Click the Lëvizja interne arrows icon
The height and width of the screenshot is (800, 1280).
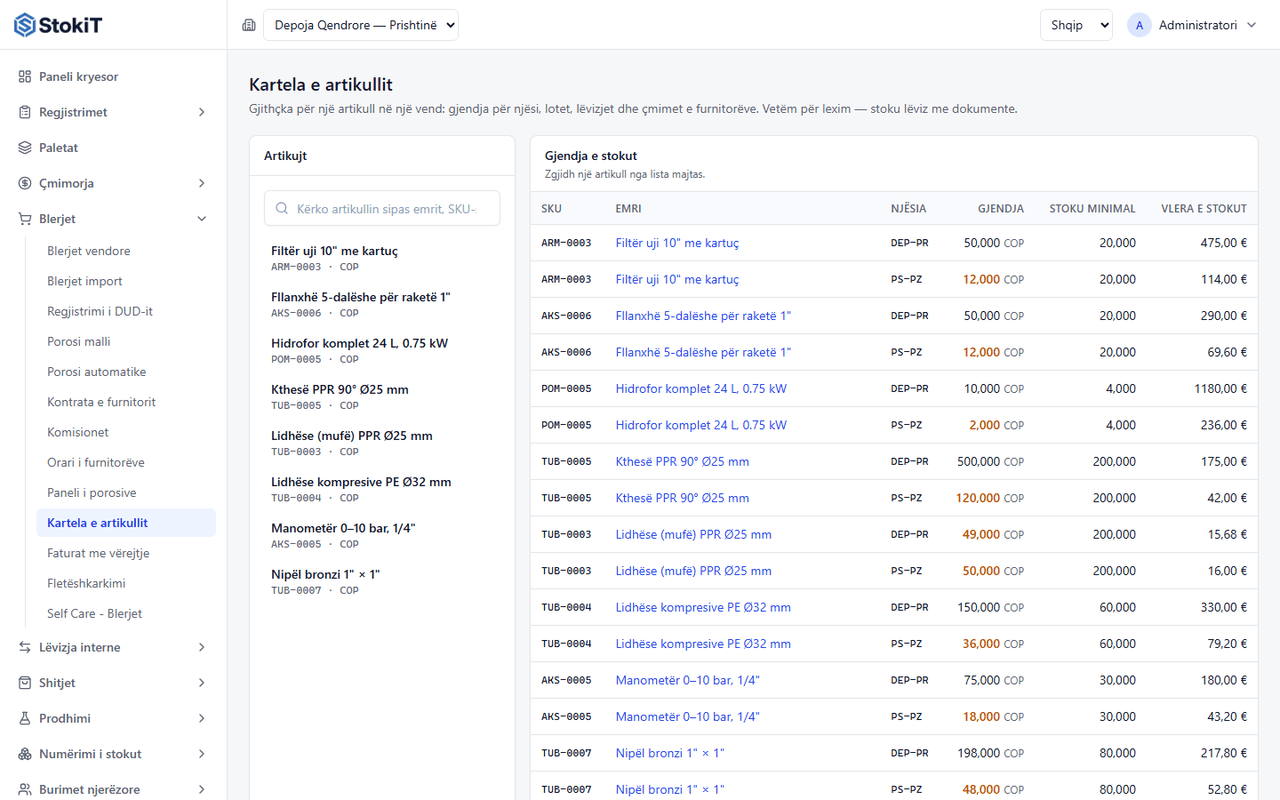point(25,648)
